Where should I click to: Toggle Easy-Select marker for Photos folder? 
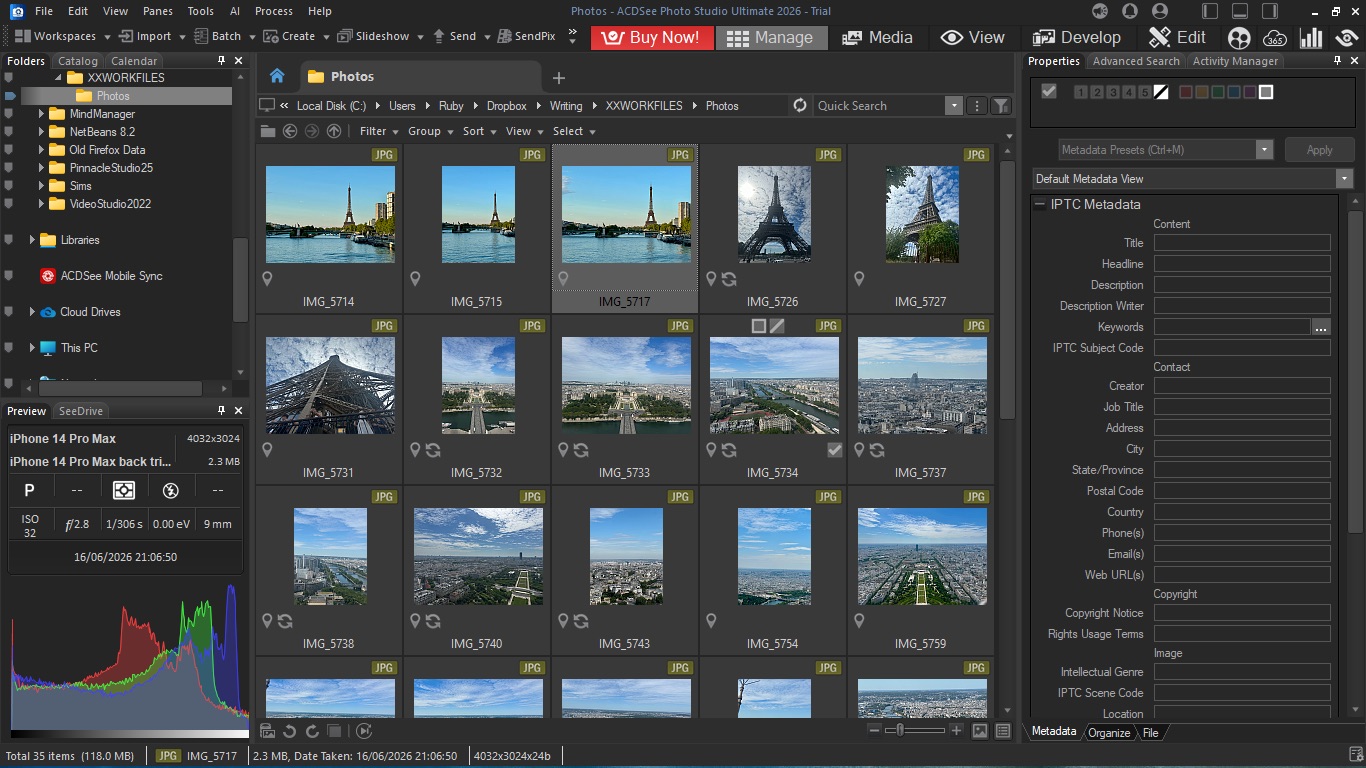click(x=10, y=96)
